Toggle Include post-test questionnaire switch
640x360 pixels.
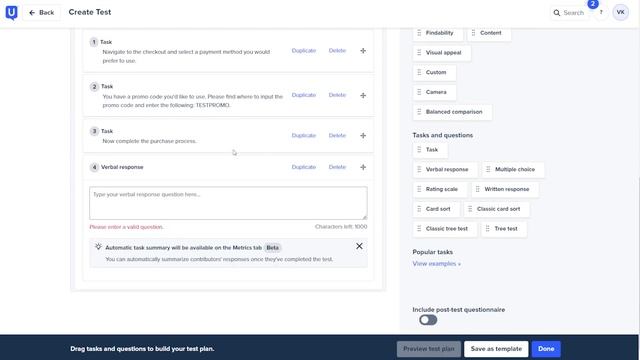coord(428,320)
